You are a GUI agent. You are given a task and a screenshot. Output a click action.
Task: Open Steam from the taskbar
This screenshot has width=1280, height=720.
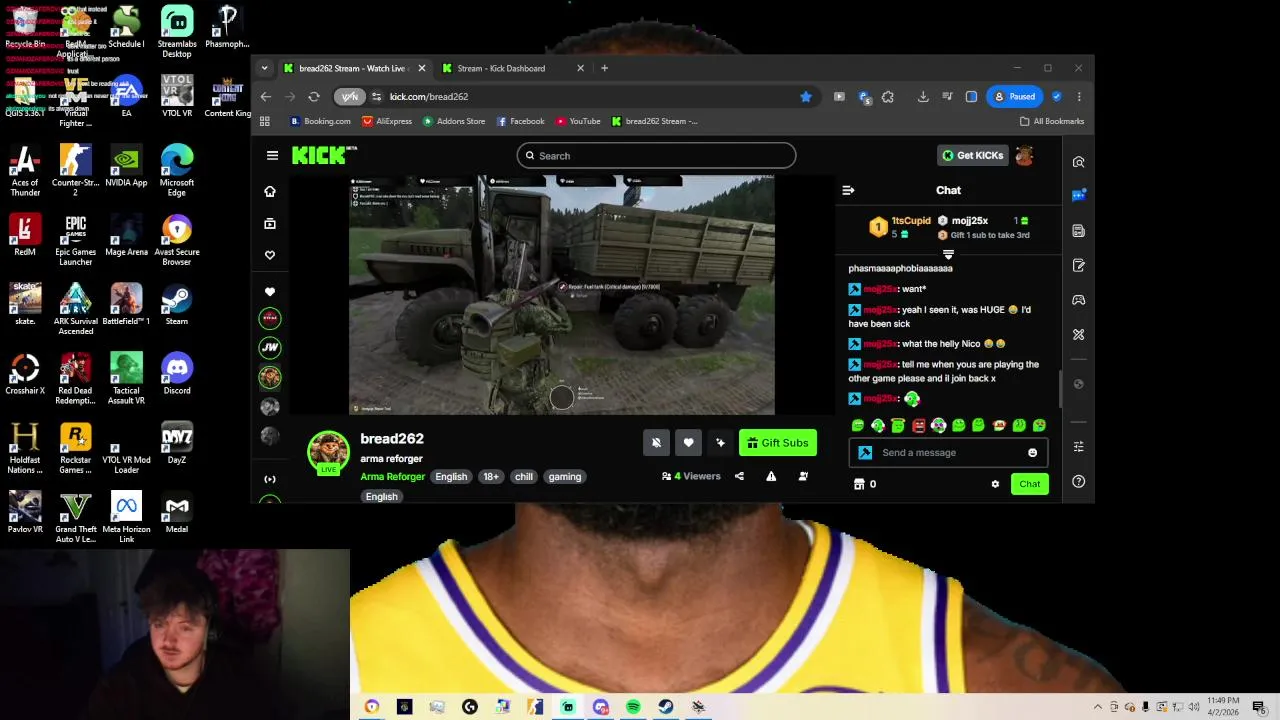pos(666,707)
